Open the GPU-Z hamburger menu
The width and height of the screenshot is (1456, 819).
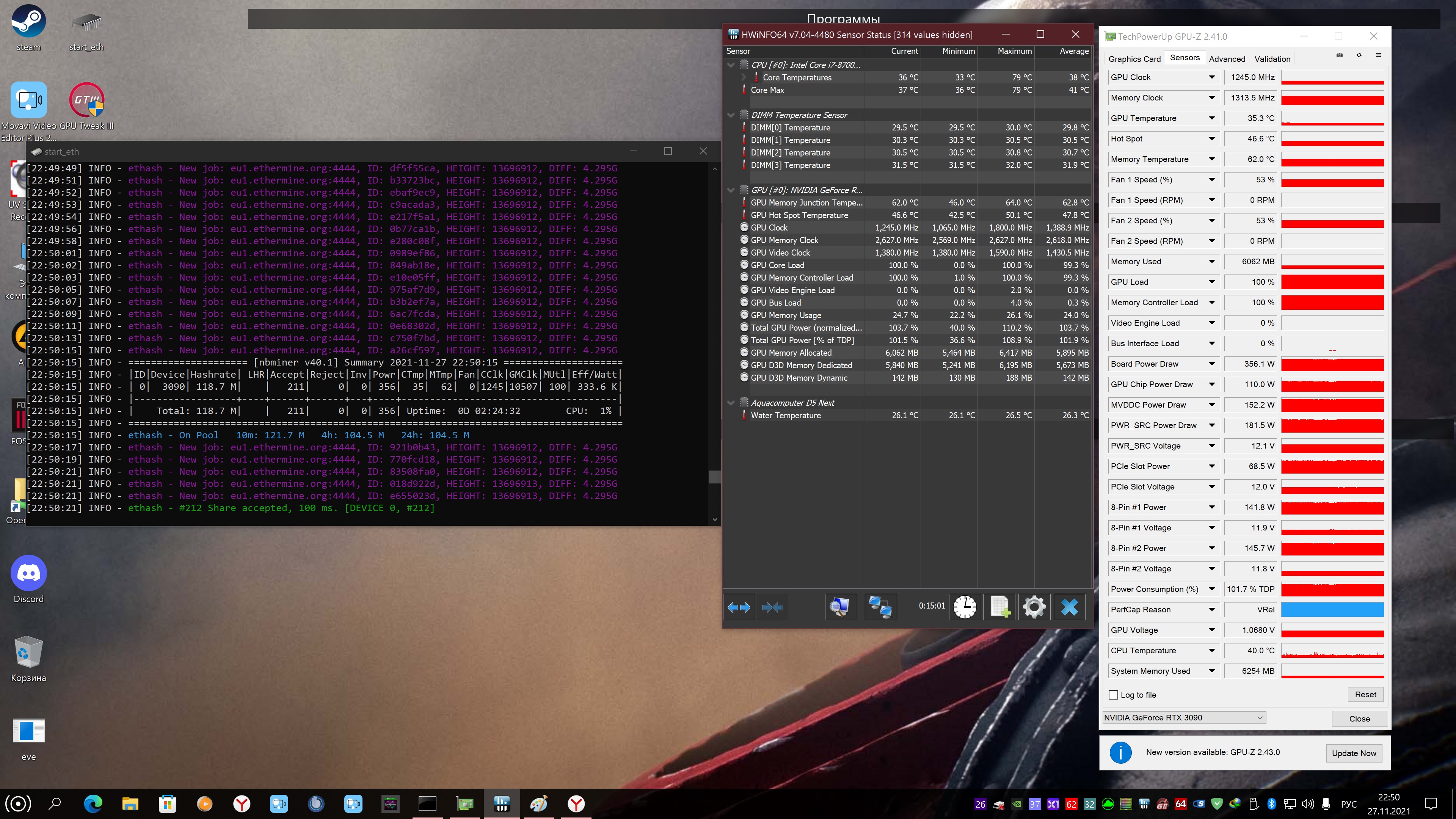point(1378,55)
